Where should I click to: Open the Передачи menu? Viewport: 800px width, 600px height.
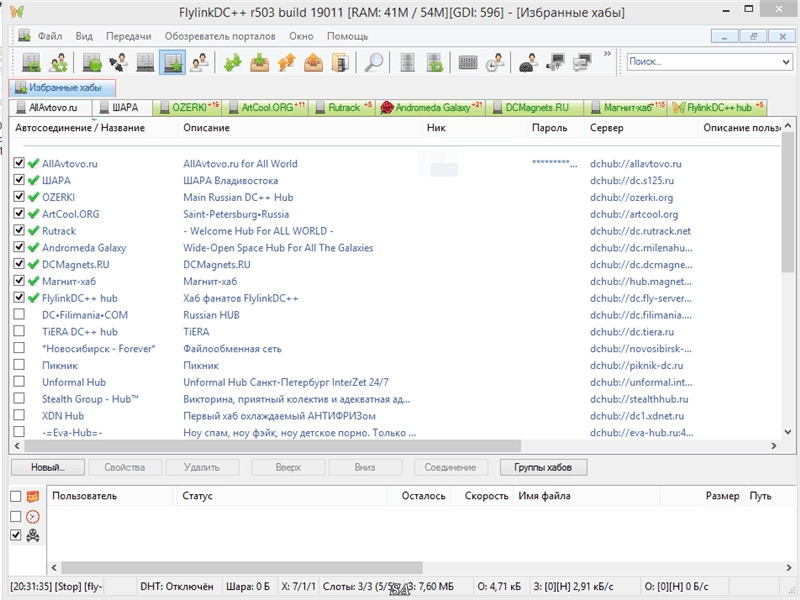coord(129,36)
